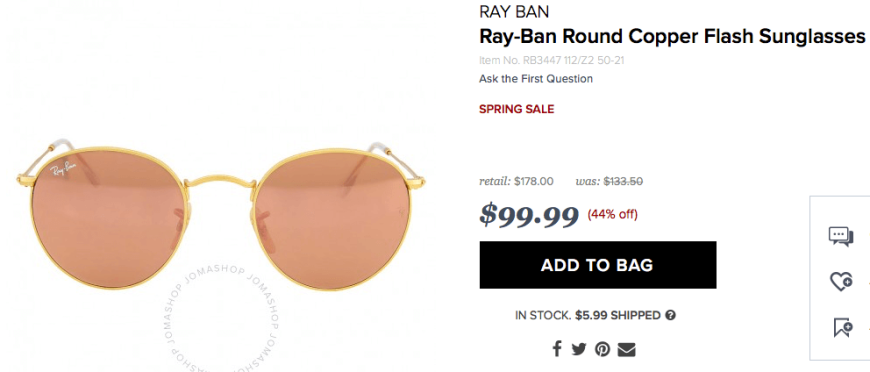Open the Ask the First Question link
870x372 pixels.
click(x=535, y=79)
